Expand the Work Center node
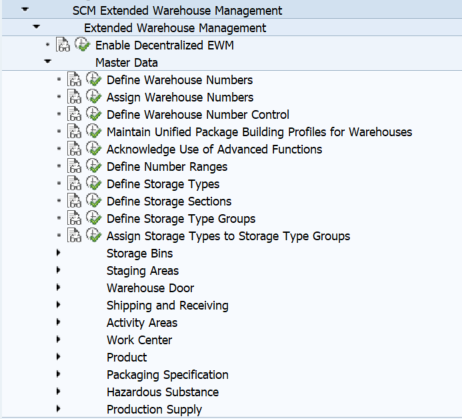462x419 pixels. [x=58, y=339]
